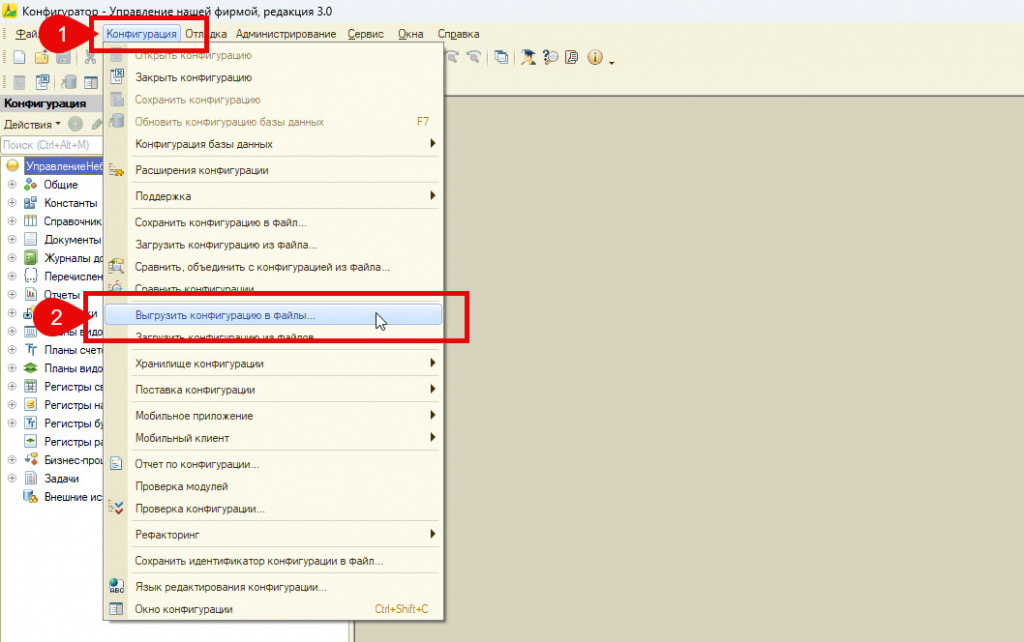The height and width of the screenshot is (642, 1024).
Task: Click the Журналы документов tree node icon
Action: (30, 258)
